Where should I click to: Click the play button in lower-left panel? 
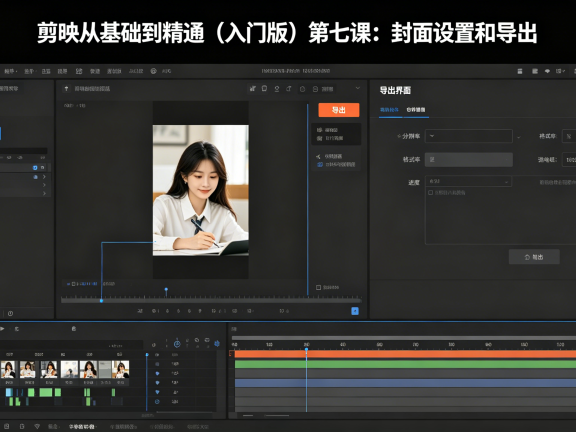coord(2,328)
